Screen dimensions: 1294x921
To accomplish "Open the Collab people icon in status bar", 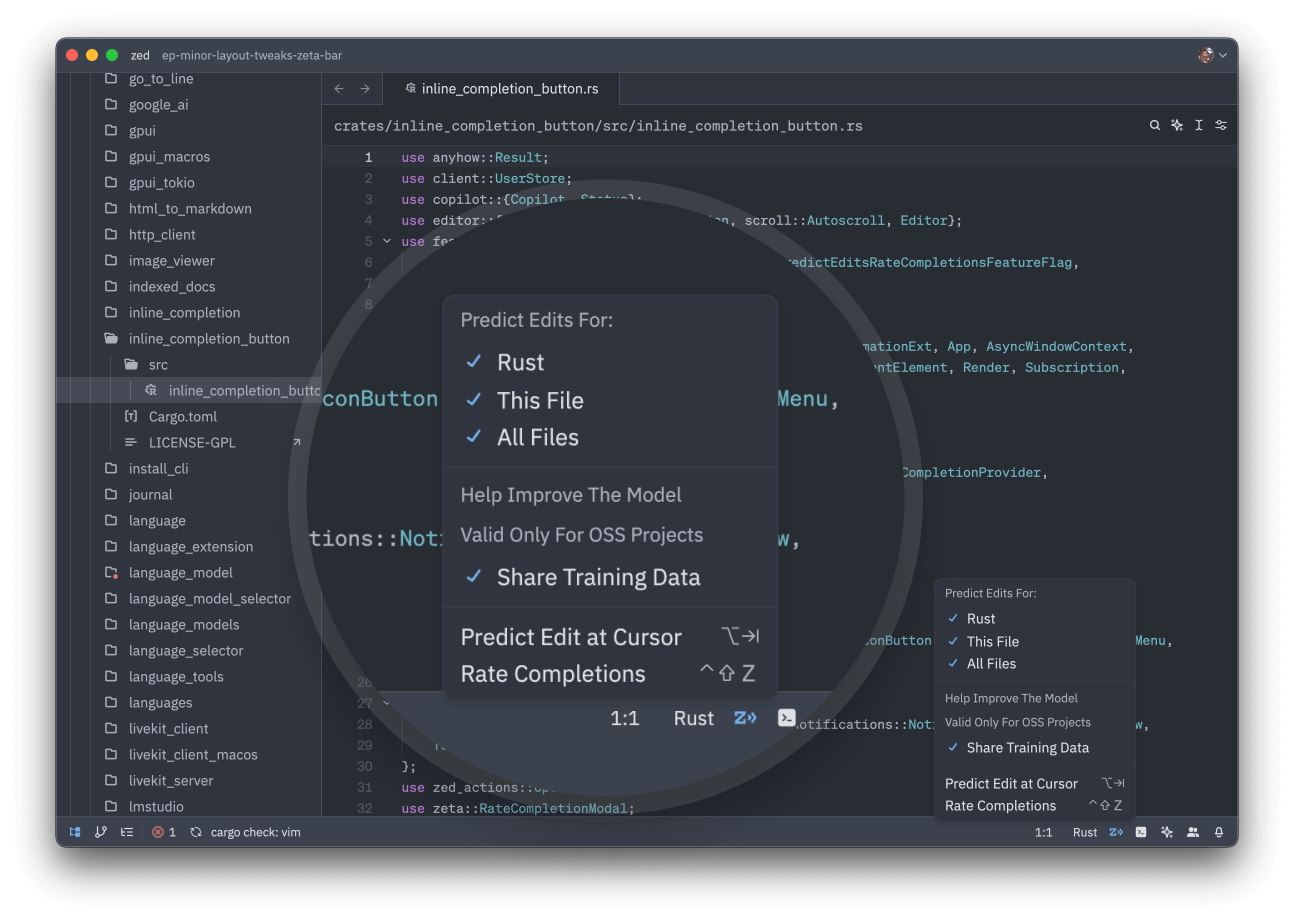I will point(1193,832).
